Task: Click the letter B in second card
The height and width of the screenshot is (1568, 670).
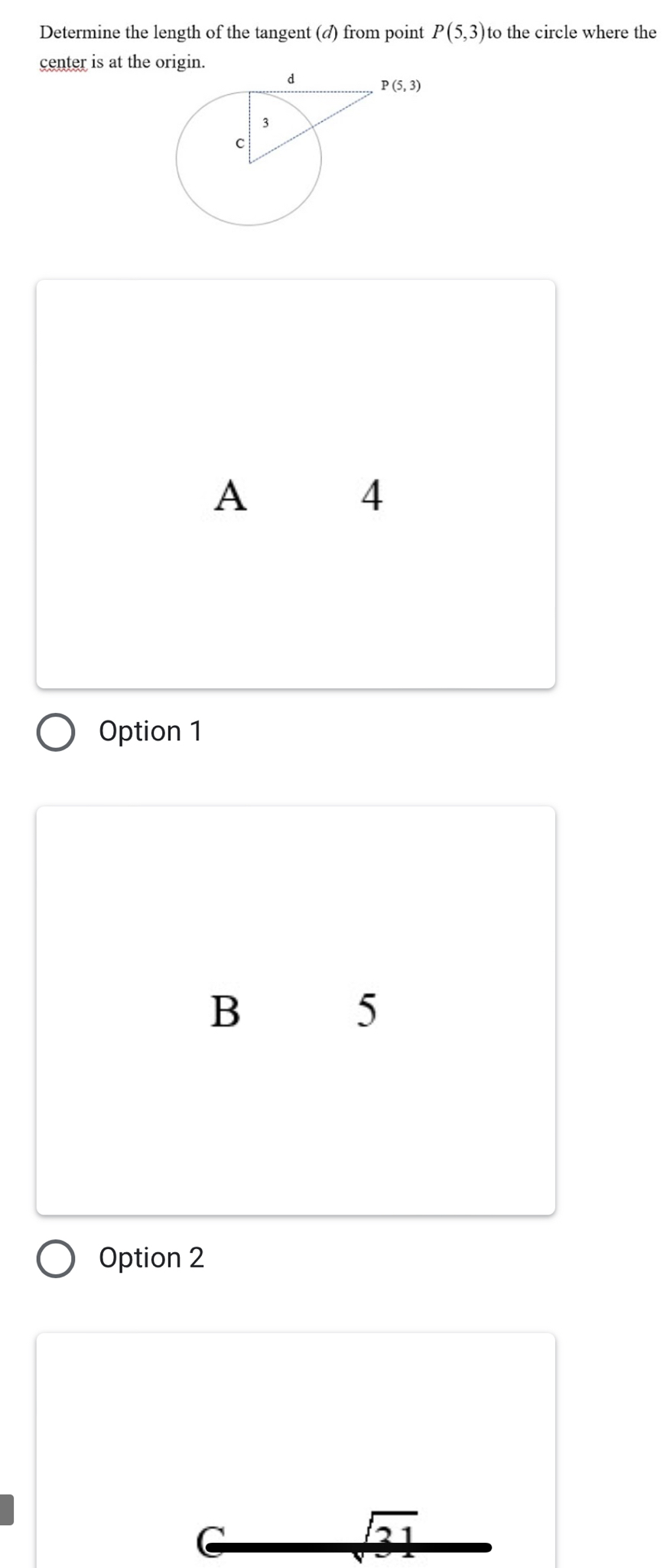Action: point(225,1010)
